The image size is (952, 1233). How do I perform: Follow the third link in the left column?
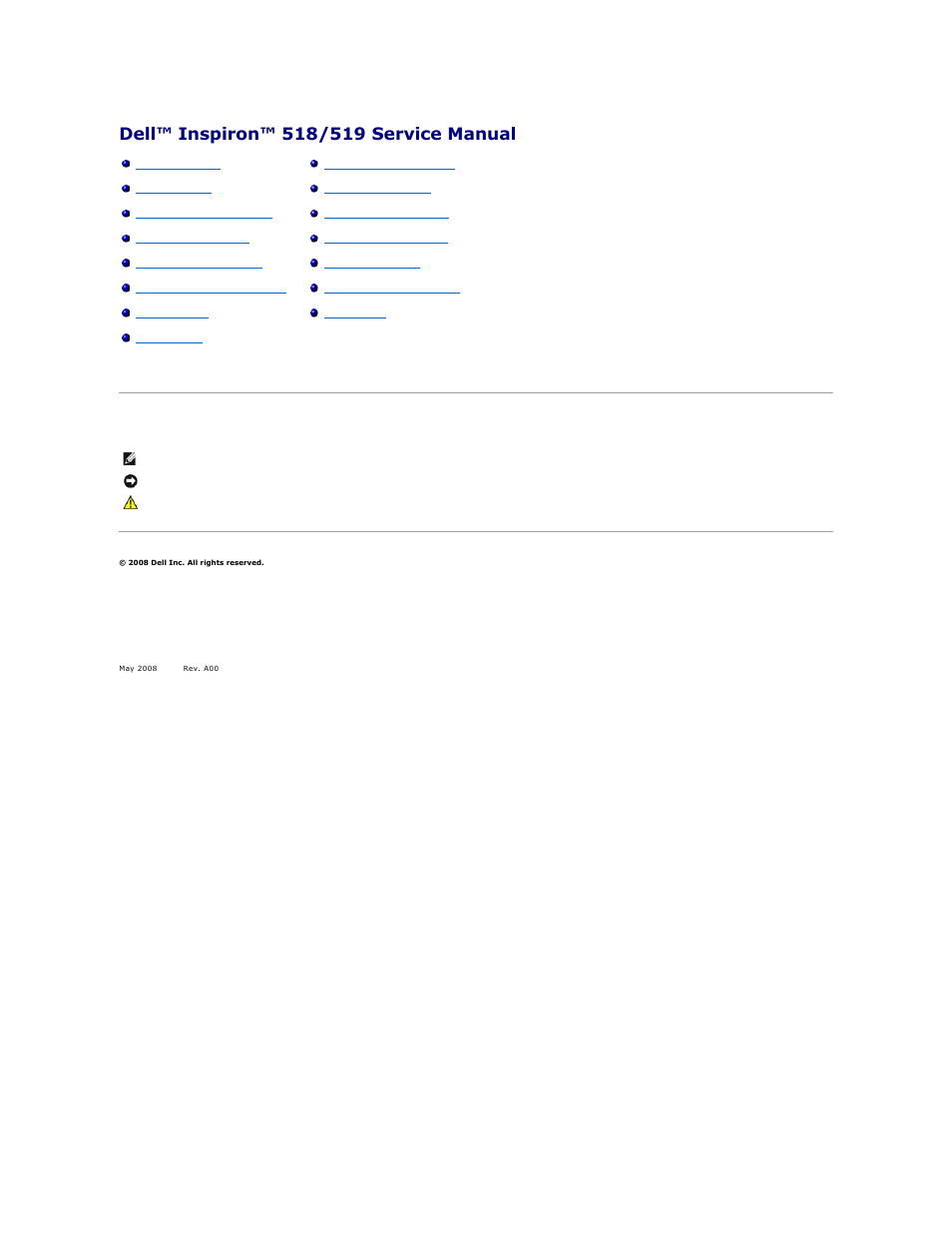[x=204, y=216]
